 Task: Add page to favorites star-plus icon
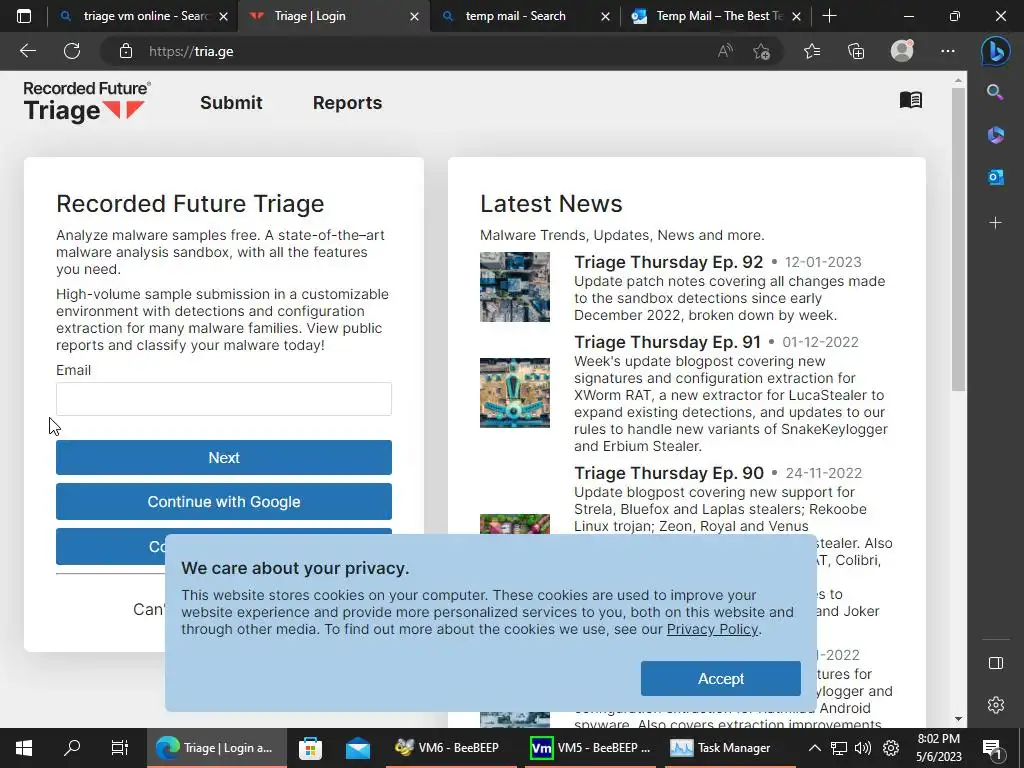761,51
